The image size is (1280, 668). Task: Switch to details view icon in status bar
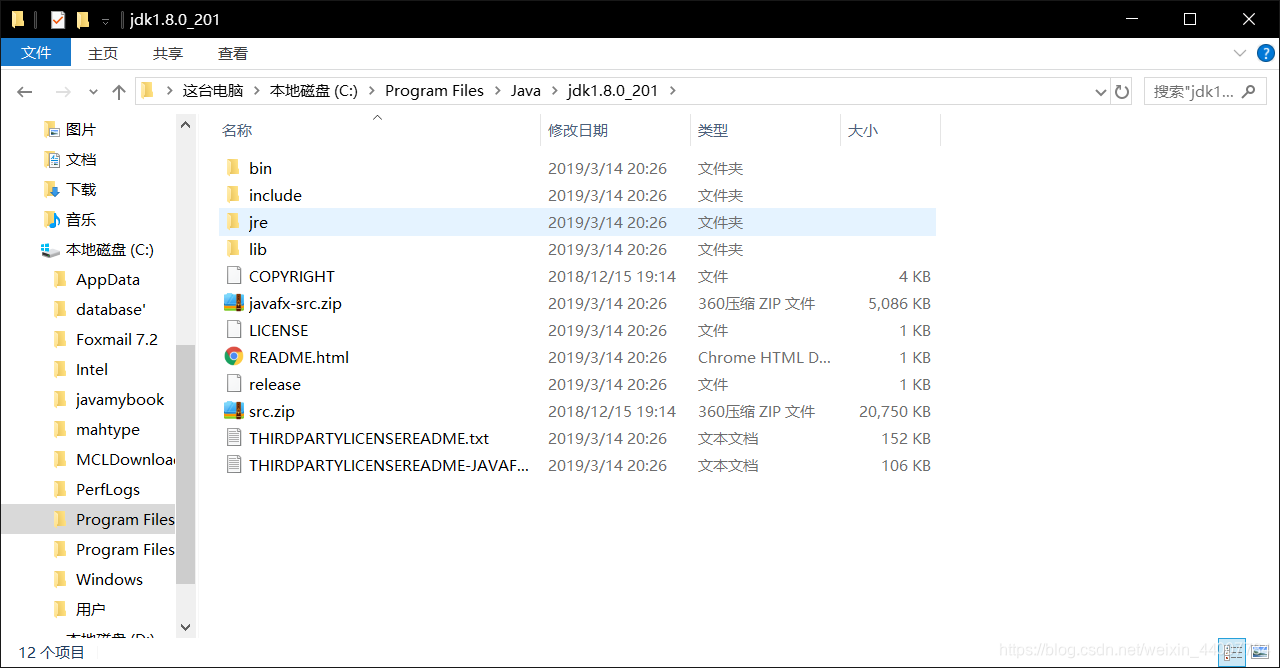(x=1232, y=652)
